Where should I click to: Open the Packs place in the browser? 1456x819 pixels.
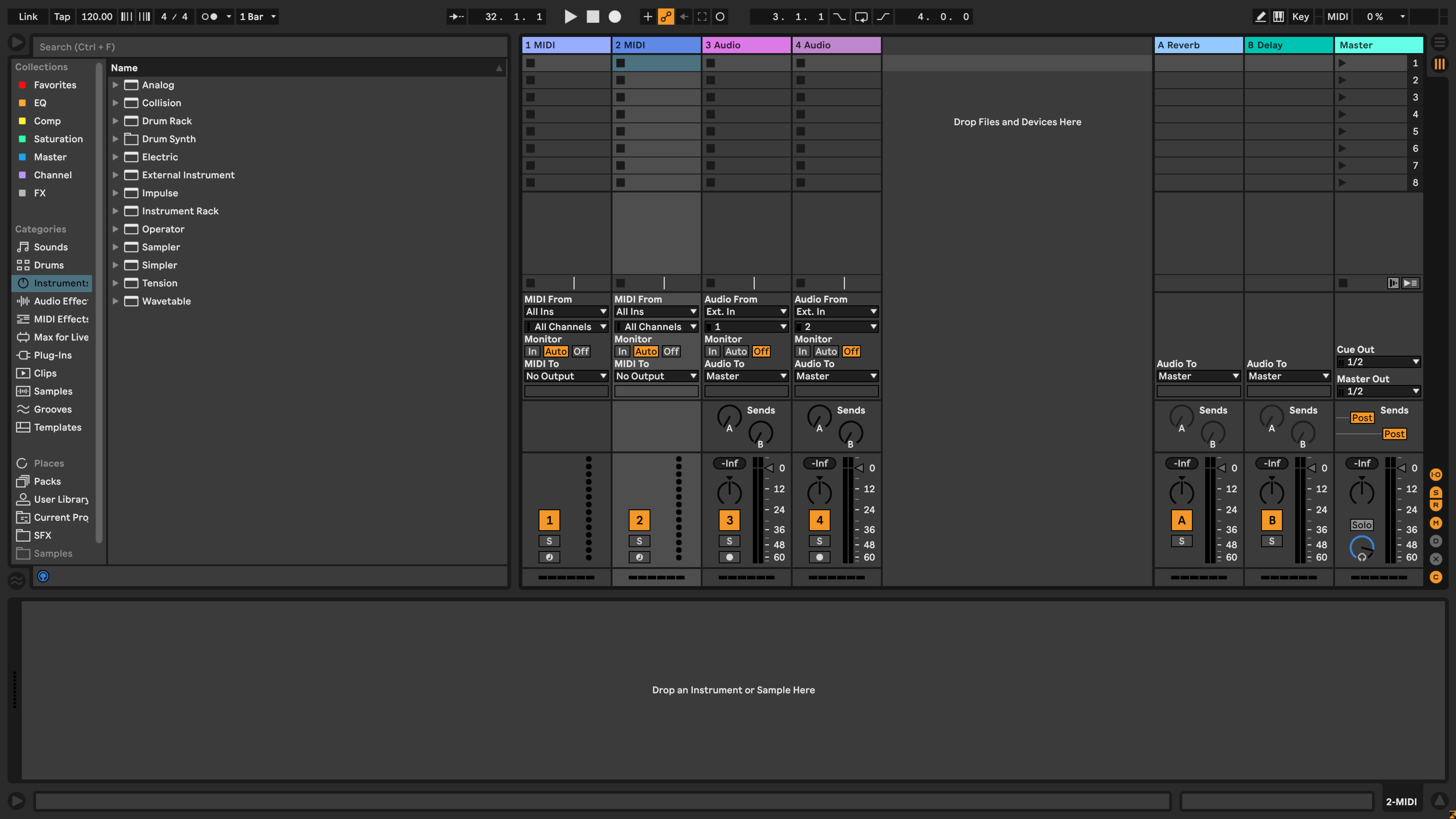click(52, 481)
